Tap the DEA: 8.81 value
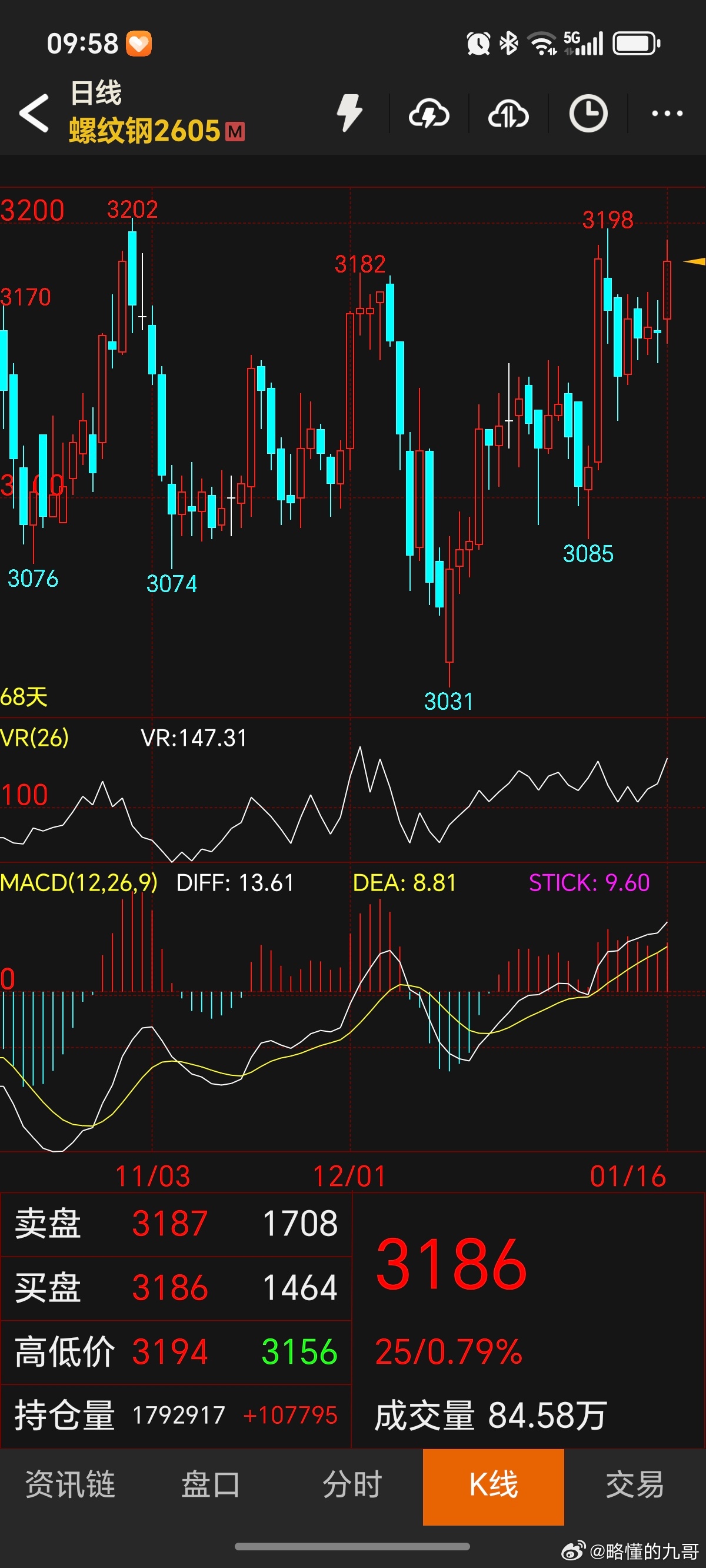The image size is (706, 1568). 405,883
